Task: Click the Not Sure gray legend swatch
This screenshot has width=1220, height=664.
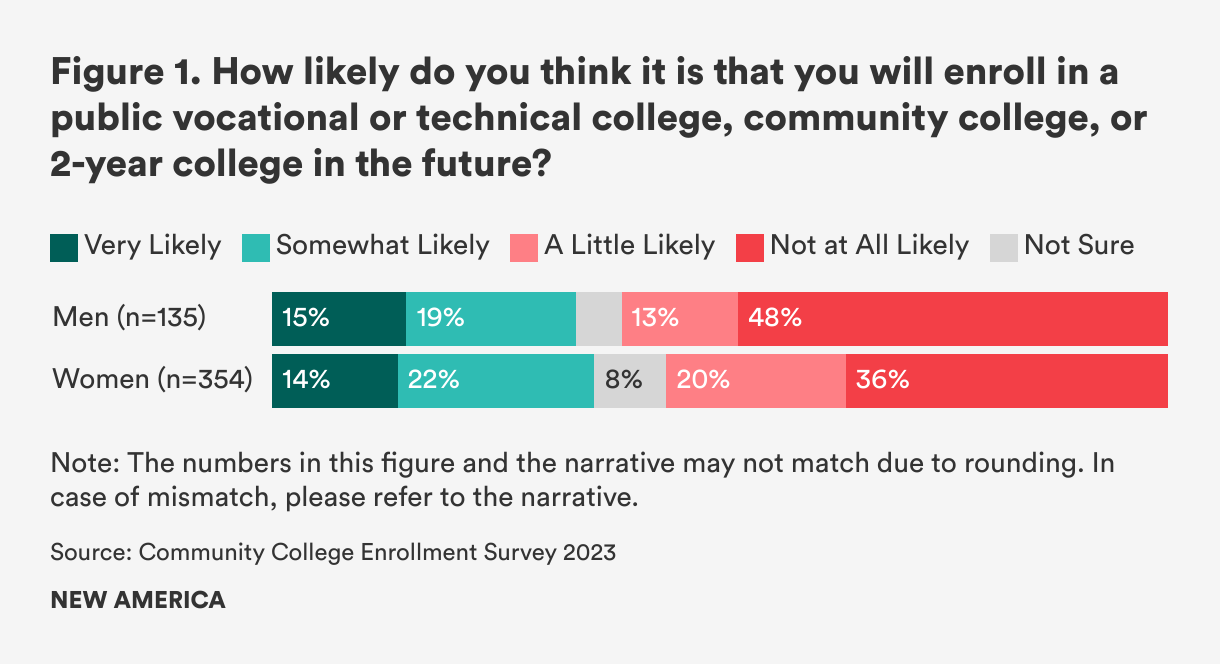Action: (x=1004, y=248)
